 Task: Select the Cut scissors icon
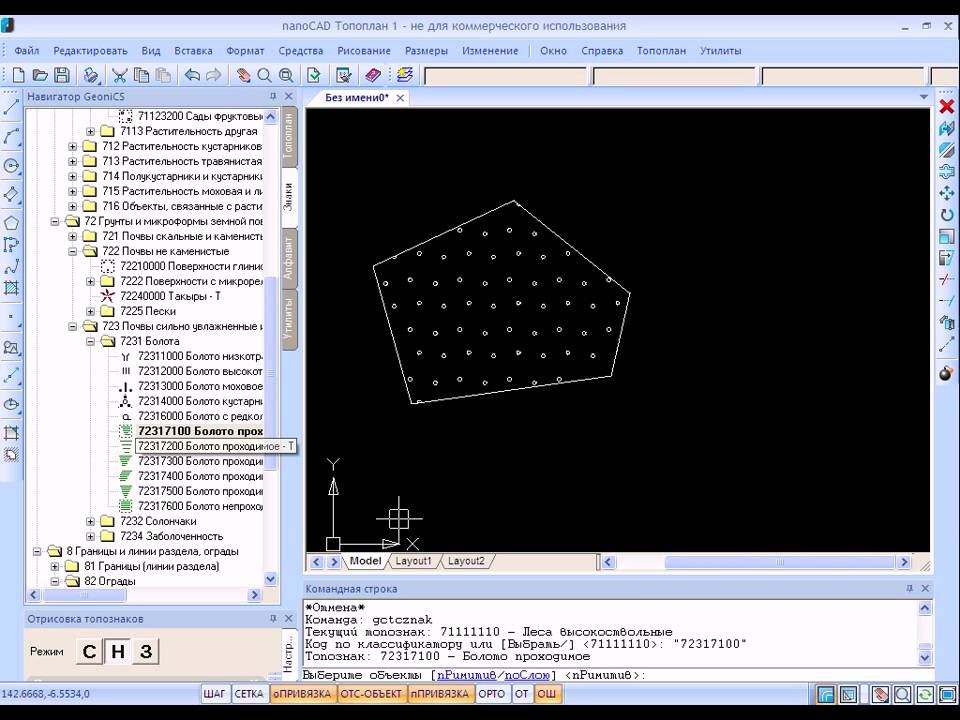[119, 75]
